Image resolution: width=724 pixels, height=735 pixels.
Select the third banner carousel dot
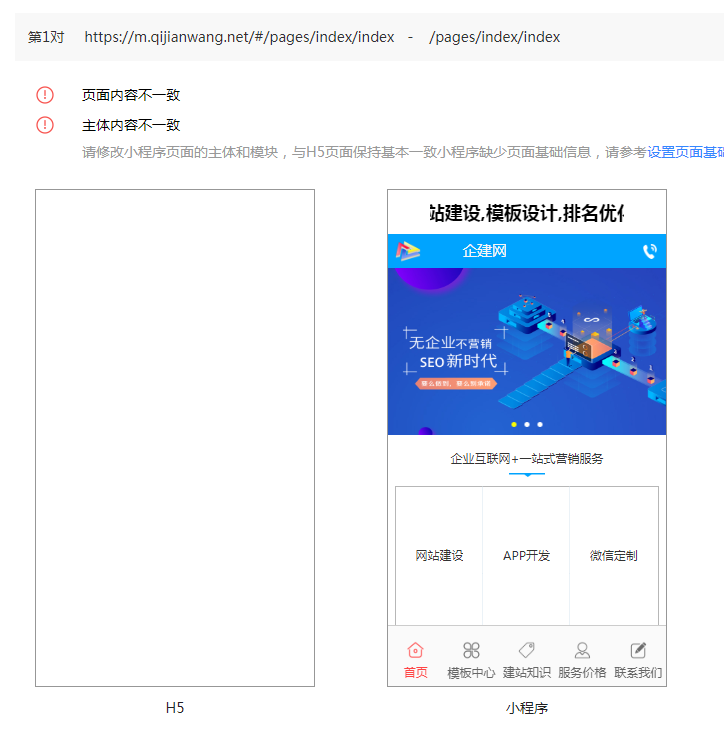pos(540,424)
